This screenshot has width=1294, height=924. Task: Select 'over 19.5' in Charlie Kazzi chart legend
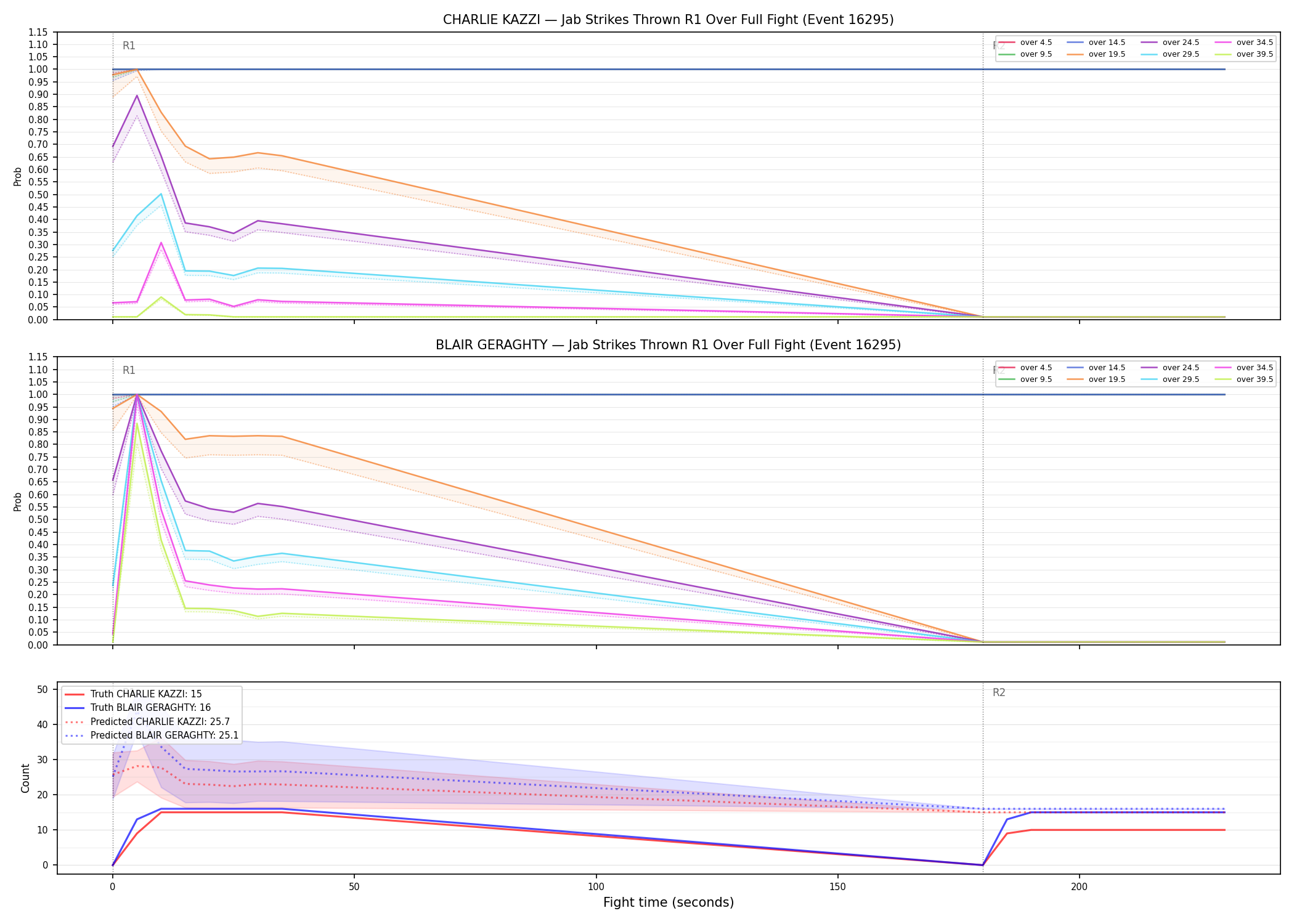1096,54
